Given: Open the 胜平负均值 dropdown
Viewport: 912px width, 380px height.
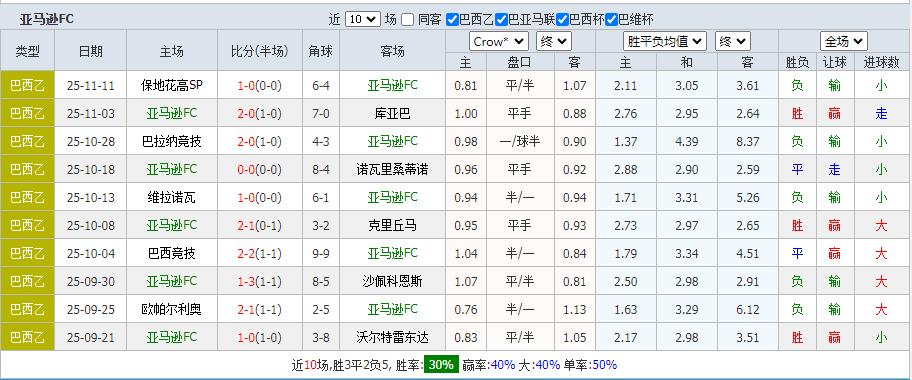Looking at the screenshot, I should (665, 41).
